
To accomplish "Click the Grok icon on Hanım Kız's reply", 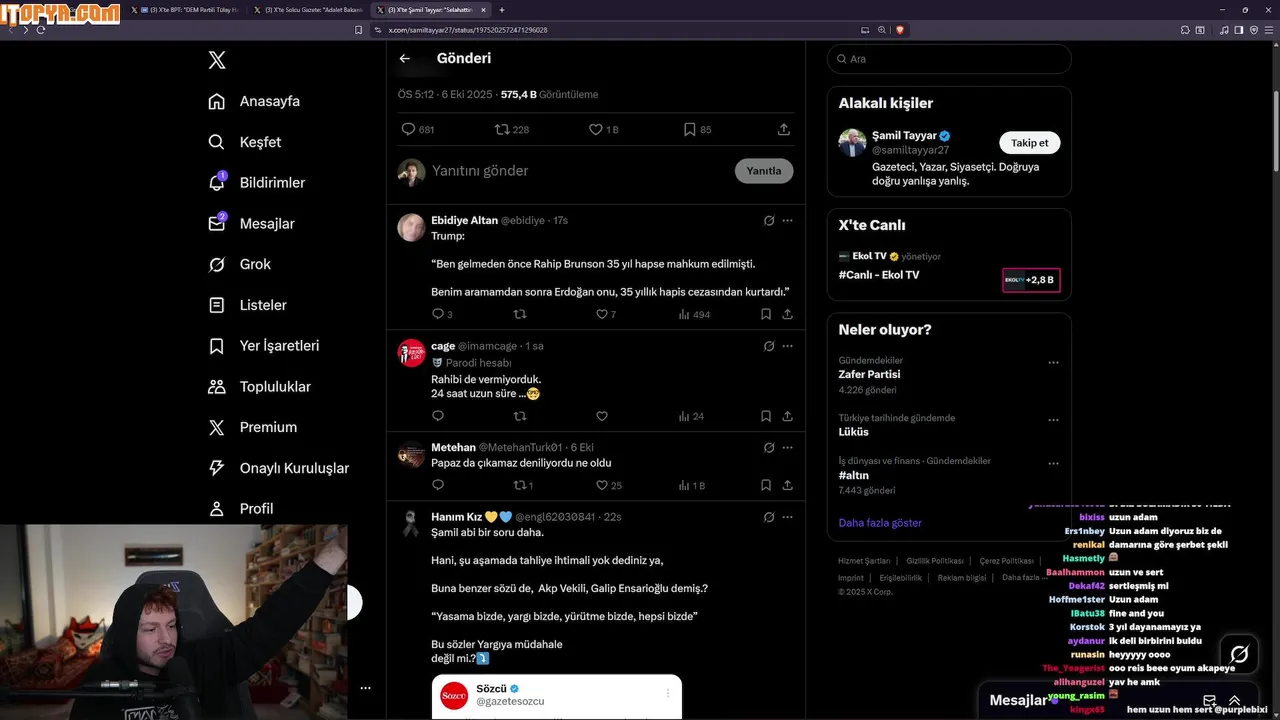I will 769,517.
